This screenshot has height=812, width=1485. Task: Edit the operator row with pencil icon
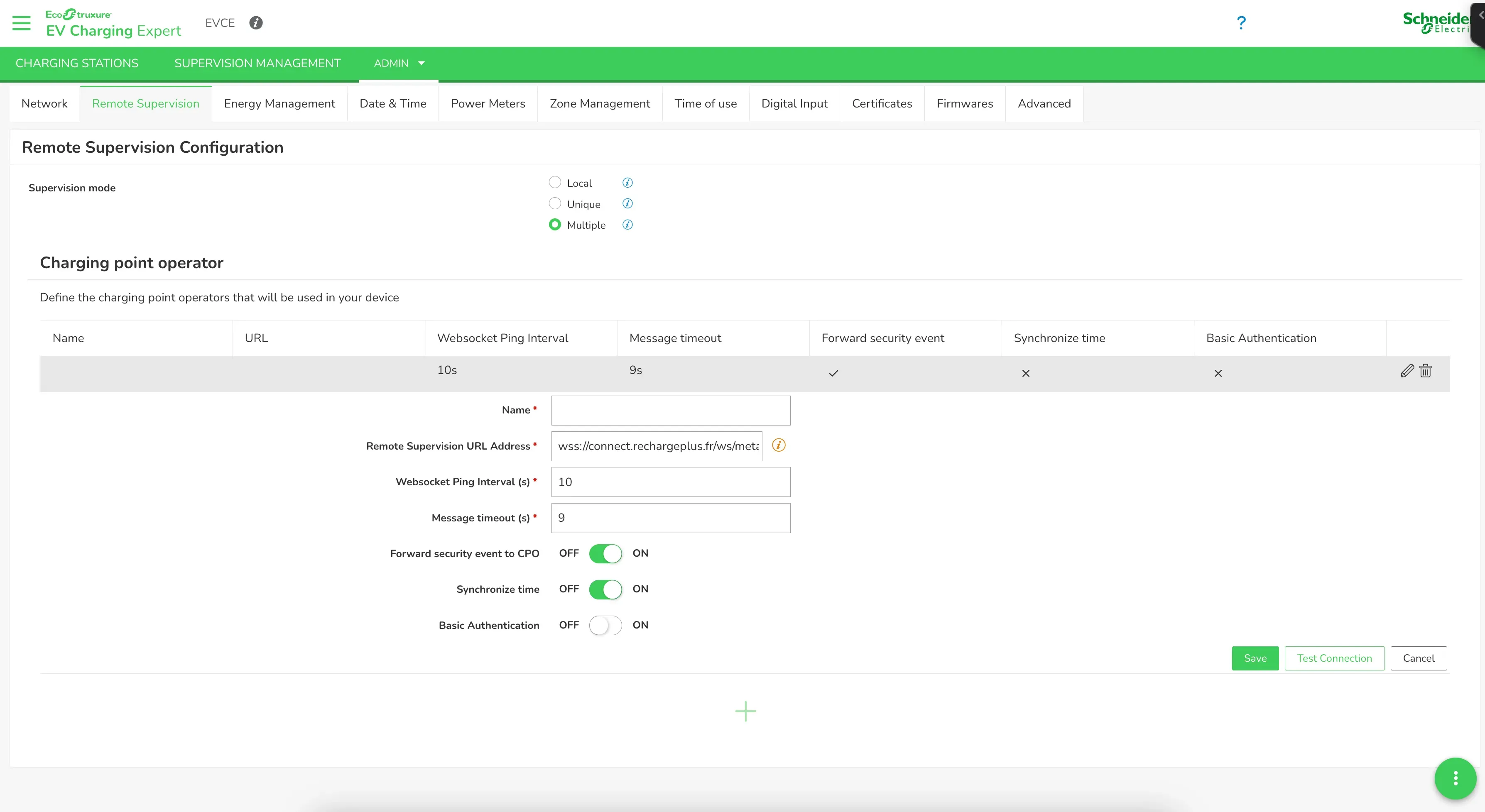[x=1407, y=371]
